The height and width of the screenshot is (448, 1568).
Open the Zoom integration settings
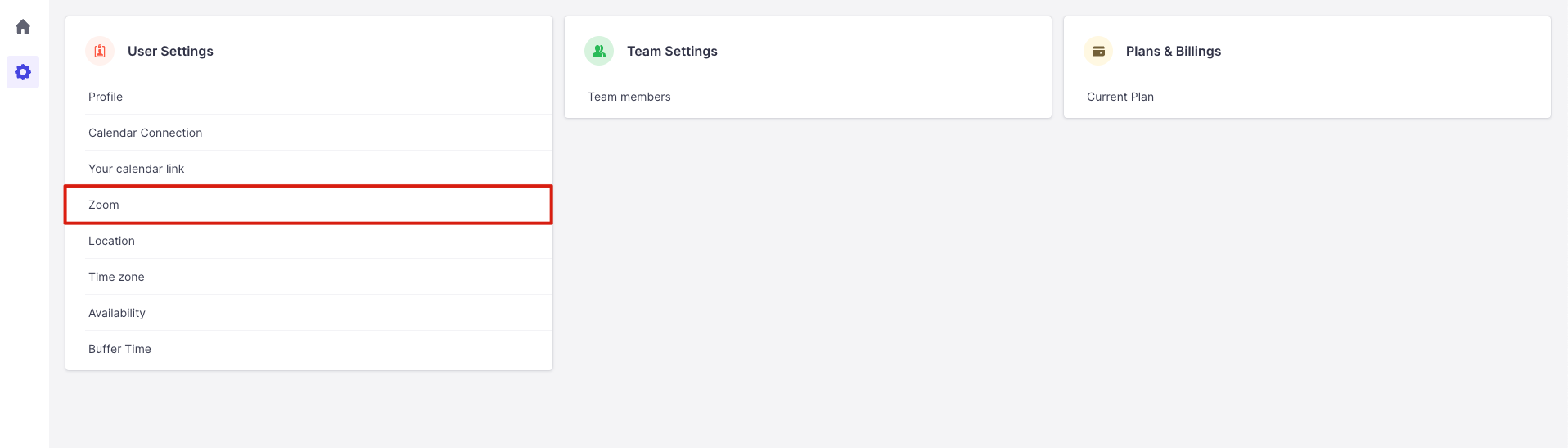point(104,205)
